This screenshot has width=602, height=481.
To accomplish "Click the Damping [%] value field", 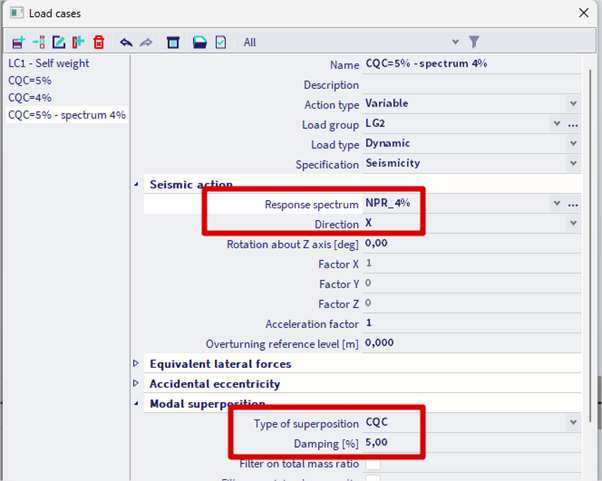I will tap(465, 443).
